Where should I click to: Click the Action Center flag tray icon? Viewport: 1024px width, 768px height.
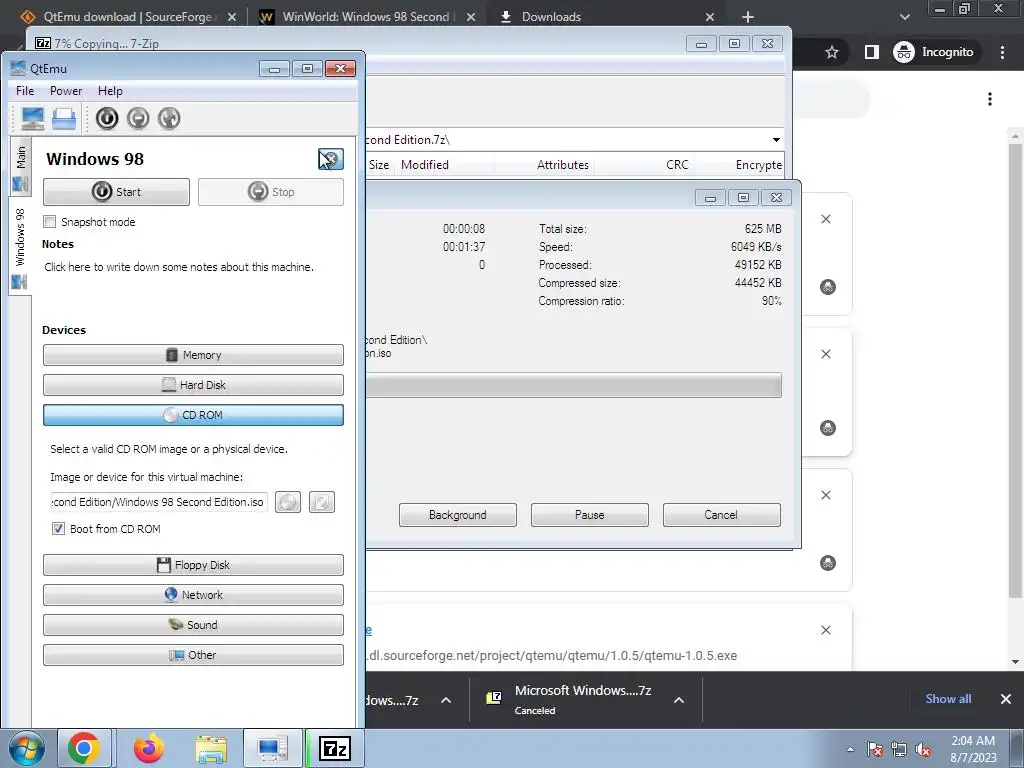875,750
